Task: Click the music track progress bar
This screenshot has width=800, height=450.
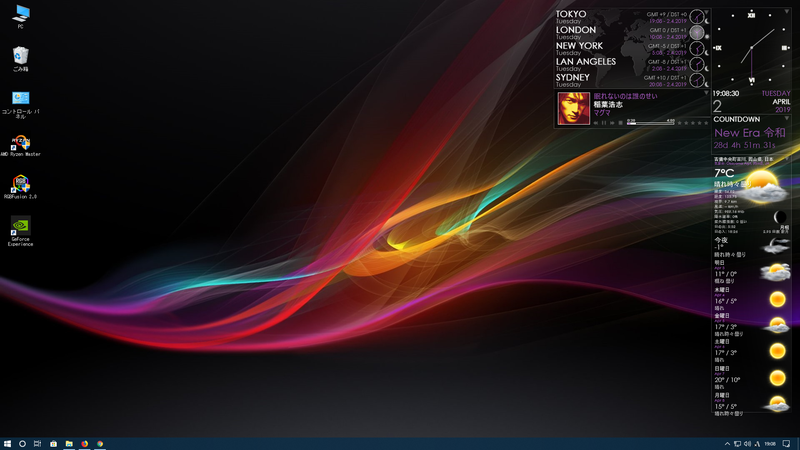Action: pyautogui.click(x=650, y=123)
